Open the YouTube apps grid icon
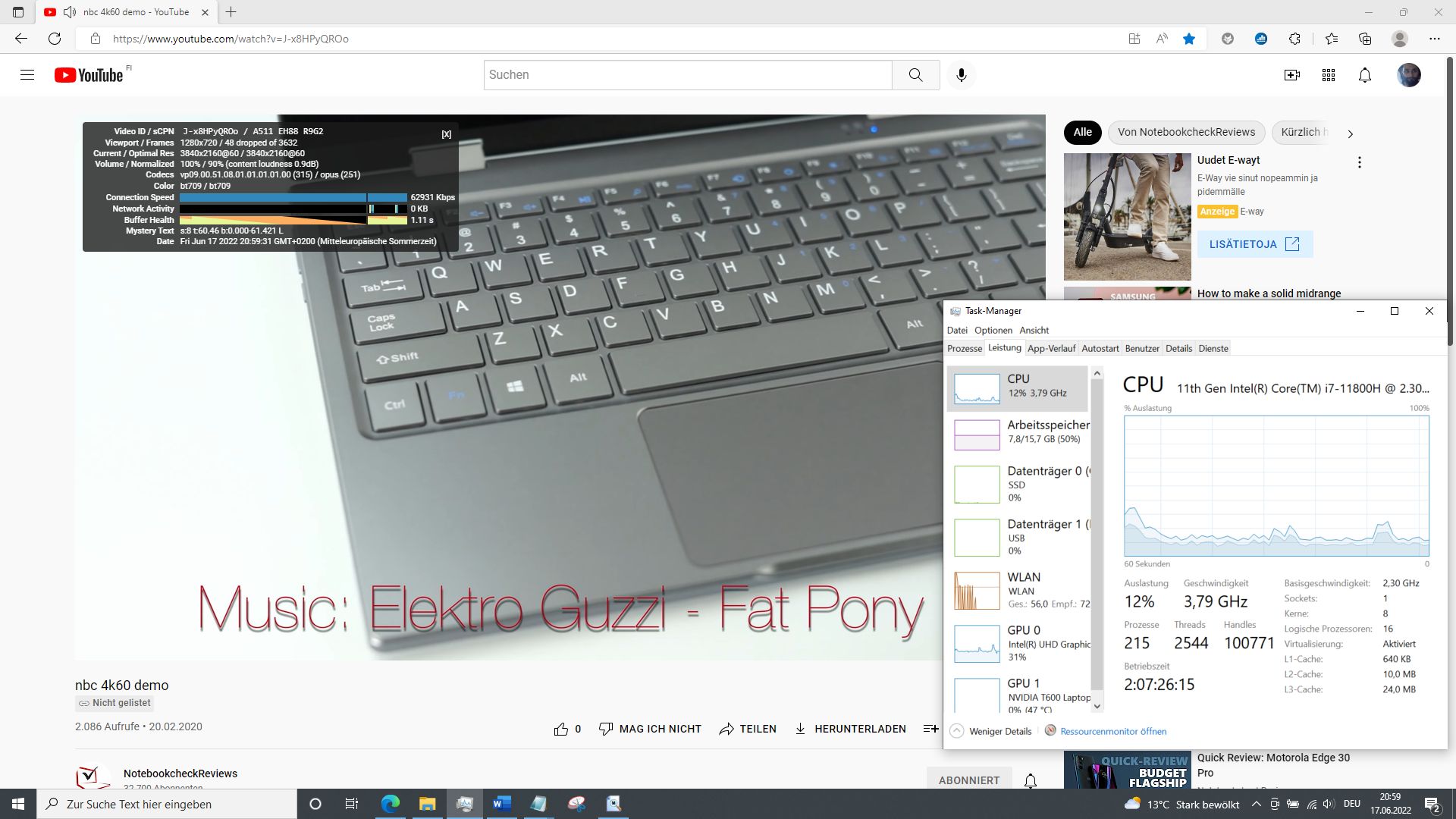1456x819 pixels. [1329, 75]
